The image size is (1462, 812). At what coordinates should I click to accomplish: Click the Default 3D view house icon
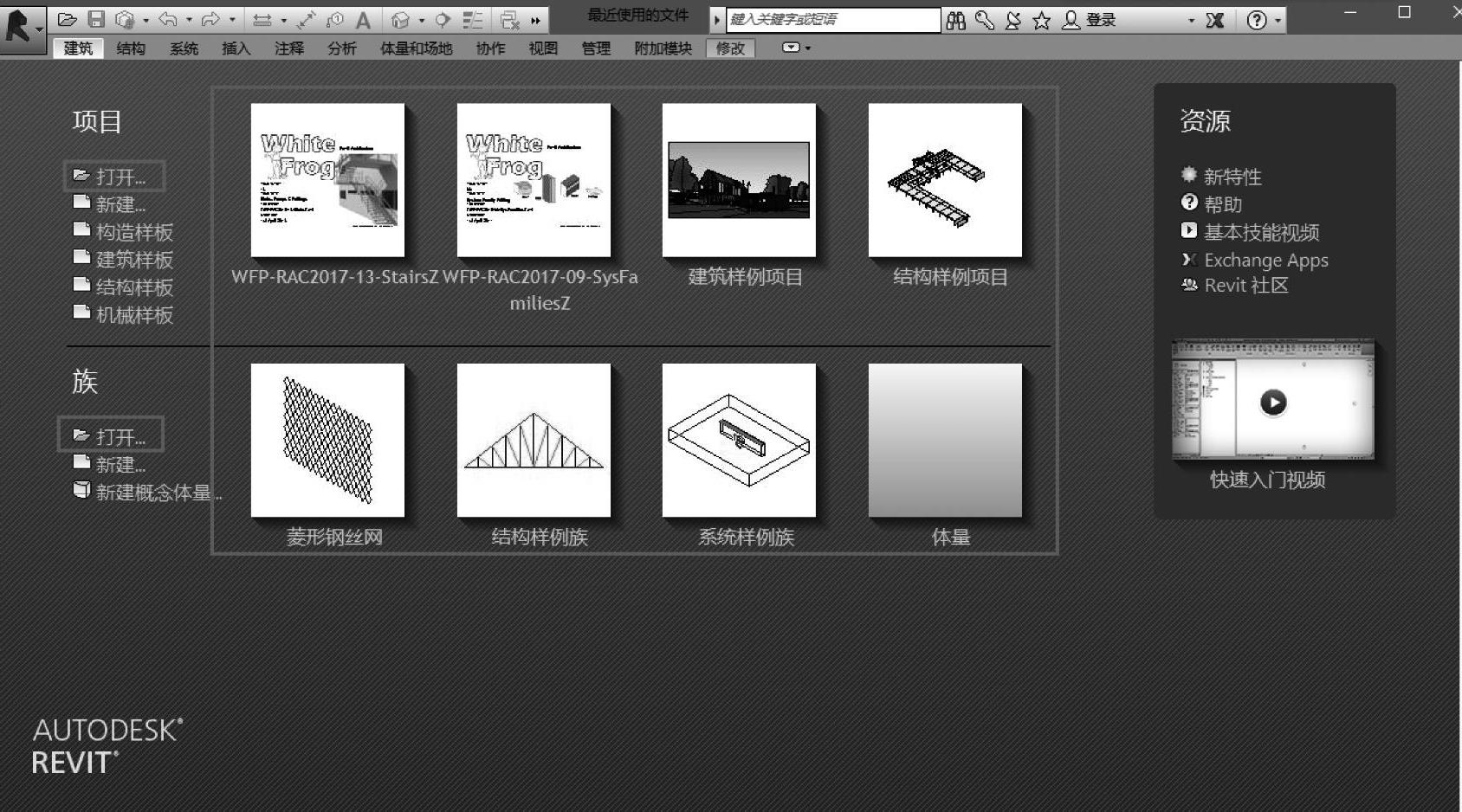click(x=400, y=20)
